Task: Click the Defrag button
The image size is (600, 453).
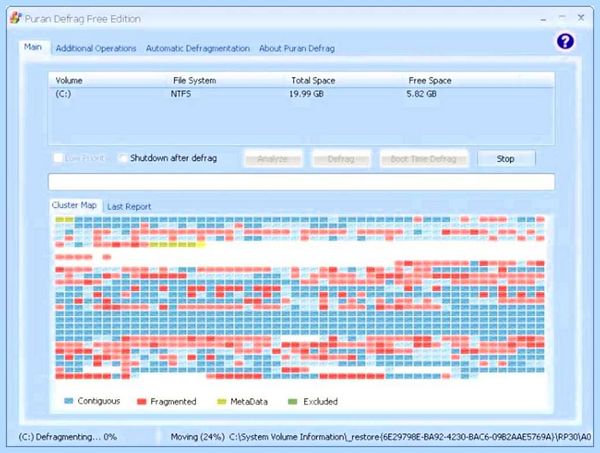Action: pos(341,159)
